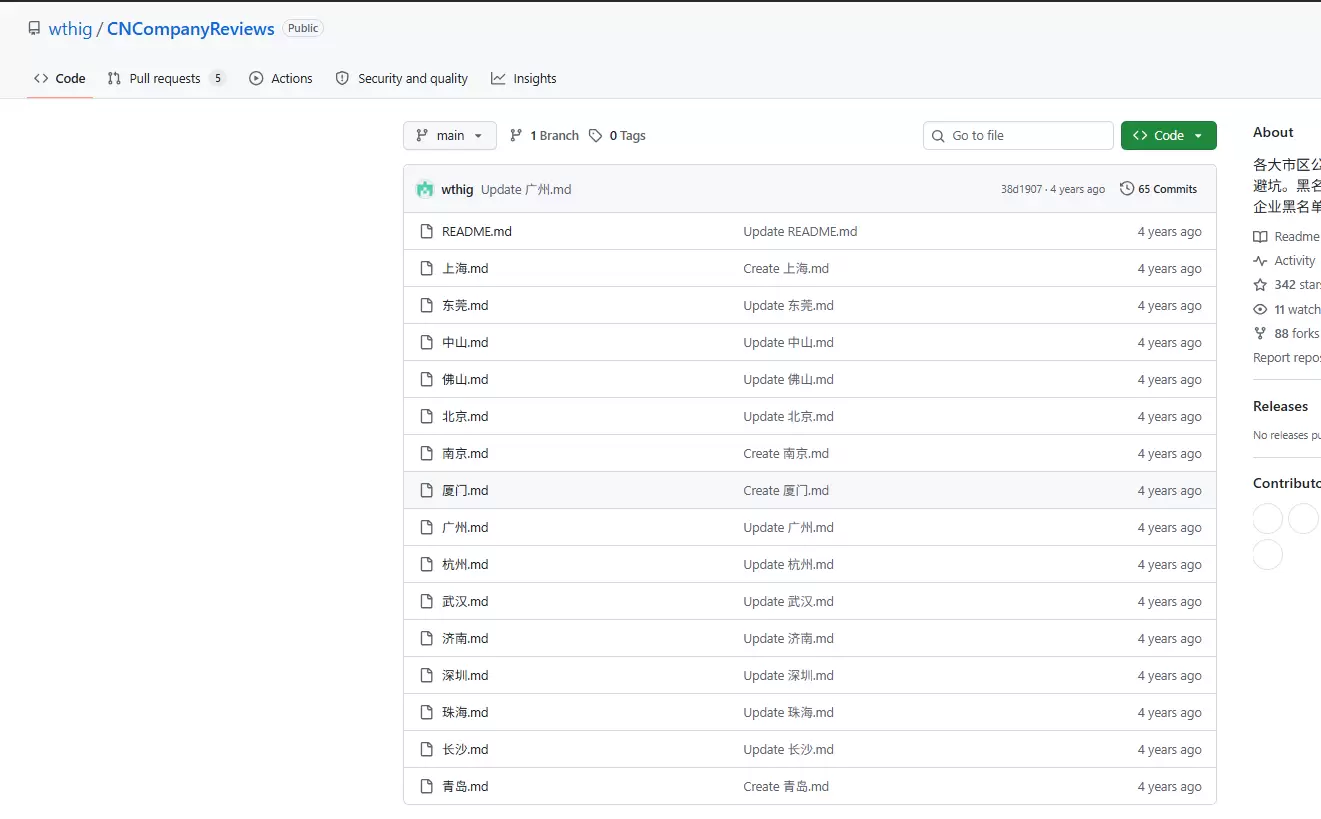Click the pulse icon beside Activity
The width and height of the screenshot is (1321, 819).
(x=1260, y=261)
